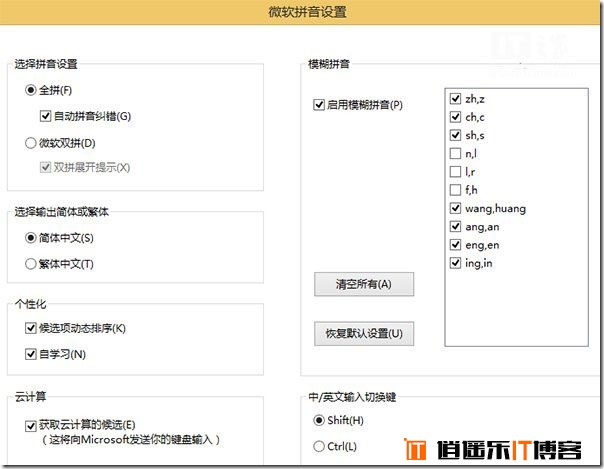
Task: Click the 微软拼音设置 title bar
Action: 300,12
